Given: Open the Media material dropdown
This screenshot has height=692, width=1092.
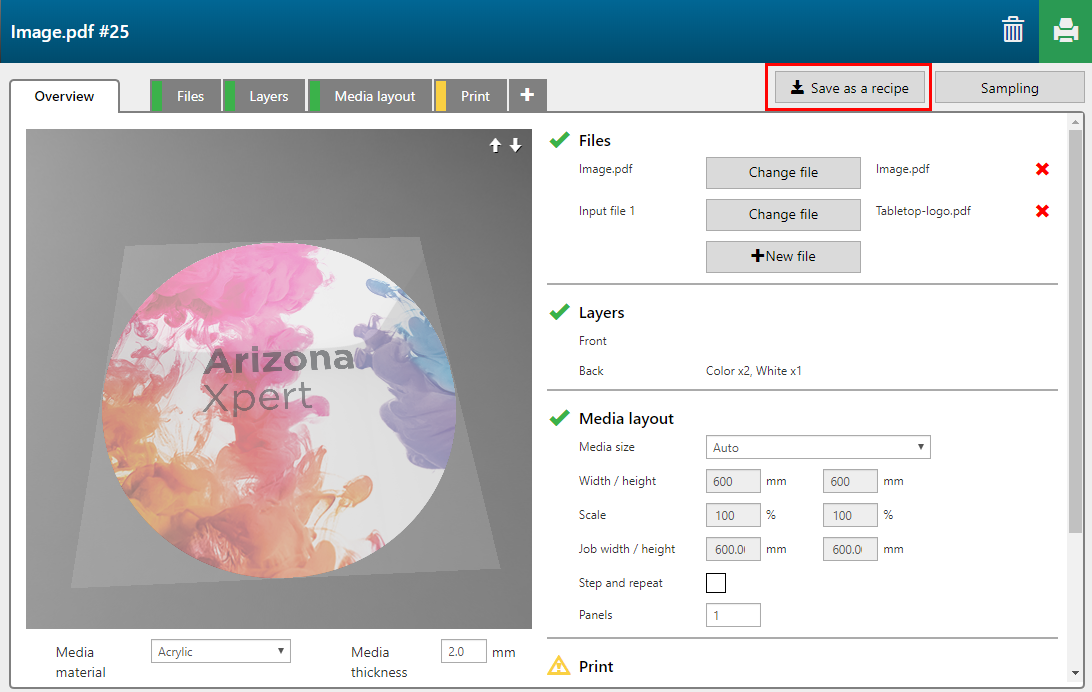Looking at the screenshot, I should 221,652.
